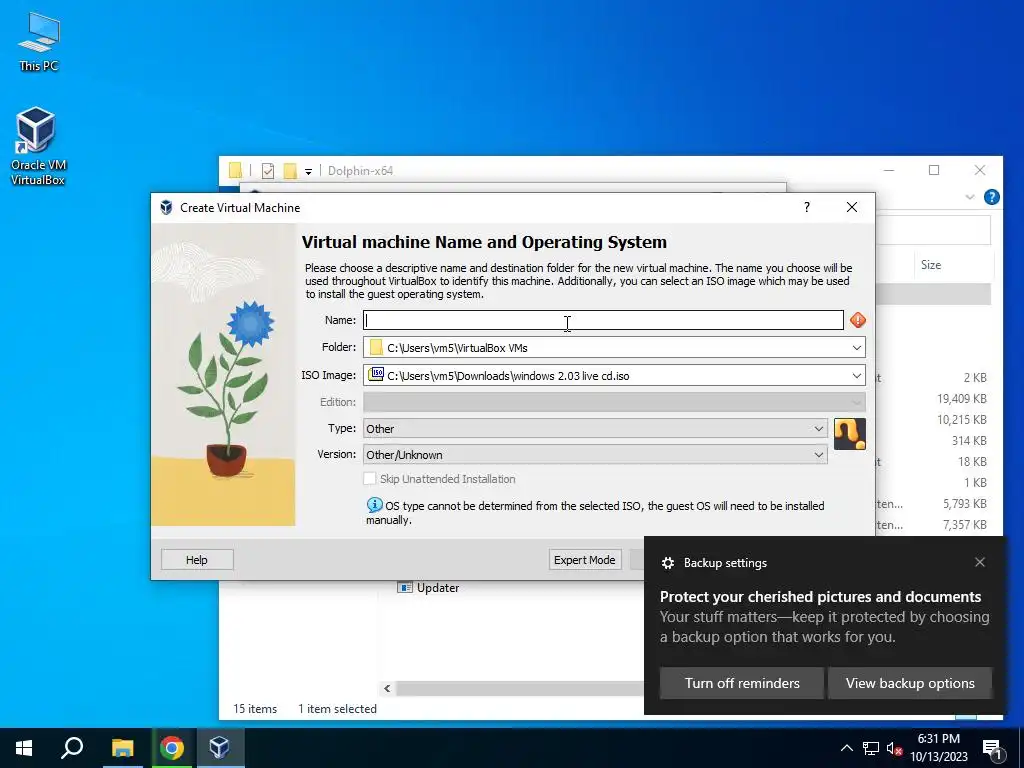Click the Help button in the dialog
The width and height of the screenshot is (1024, 768).
(x=197, y=560)
